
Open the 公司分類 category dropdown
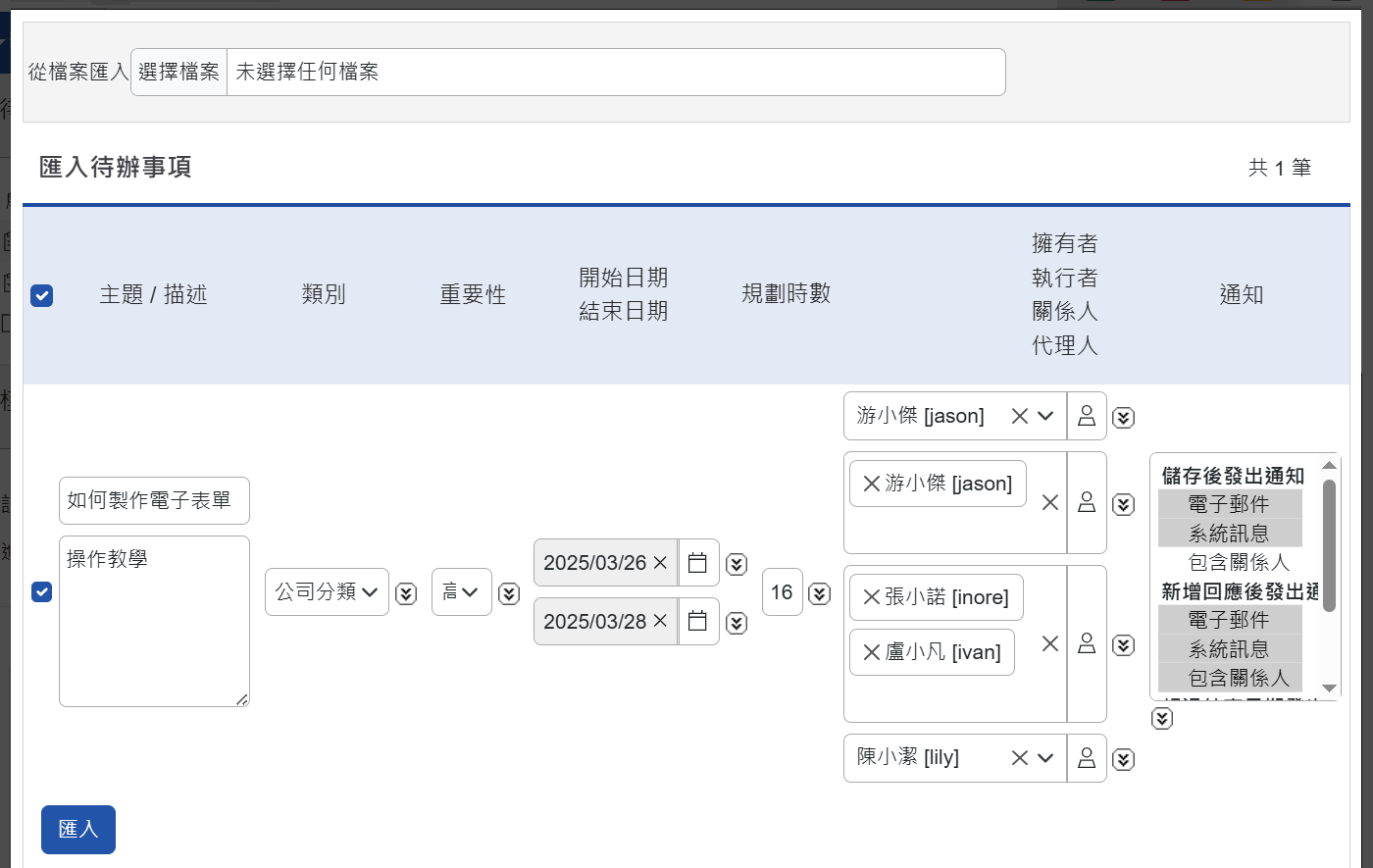pyautogui.click(x=327, y=592)
